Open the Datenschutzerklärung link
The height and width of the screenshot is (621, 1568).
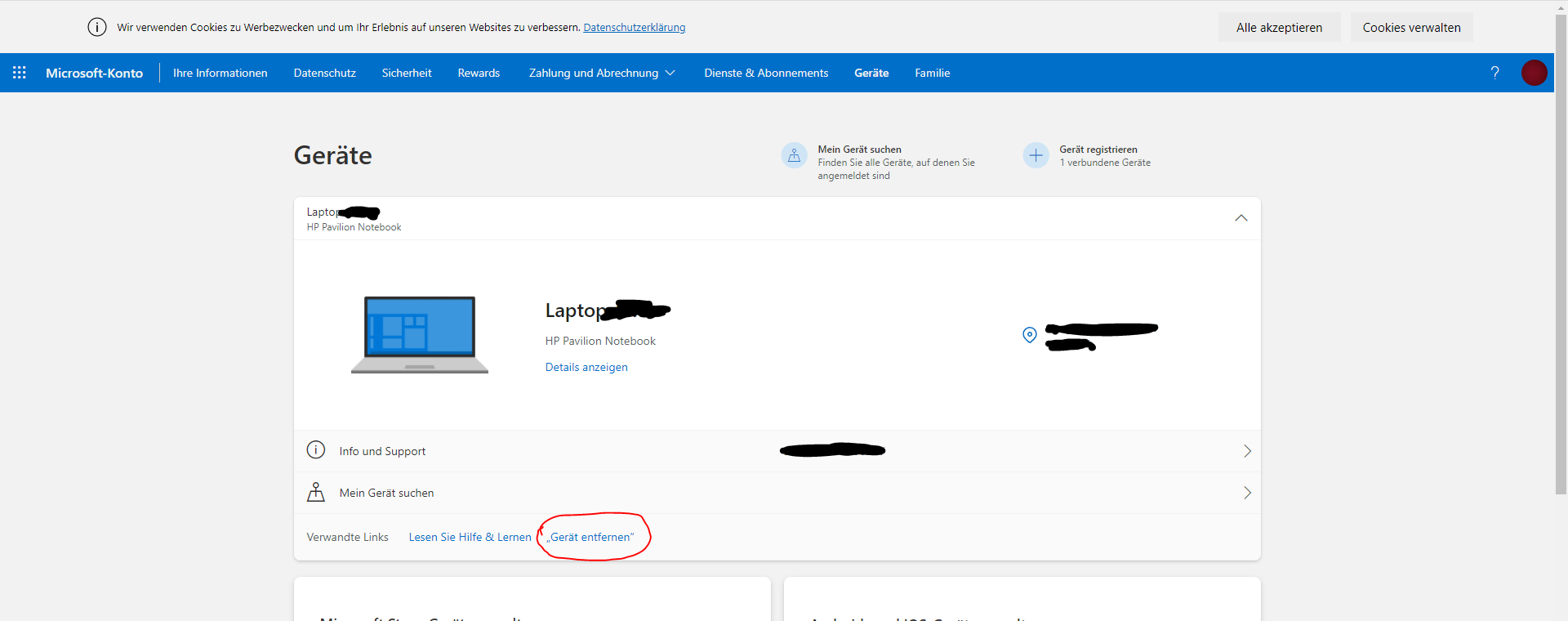635,27
